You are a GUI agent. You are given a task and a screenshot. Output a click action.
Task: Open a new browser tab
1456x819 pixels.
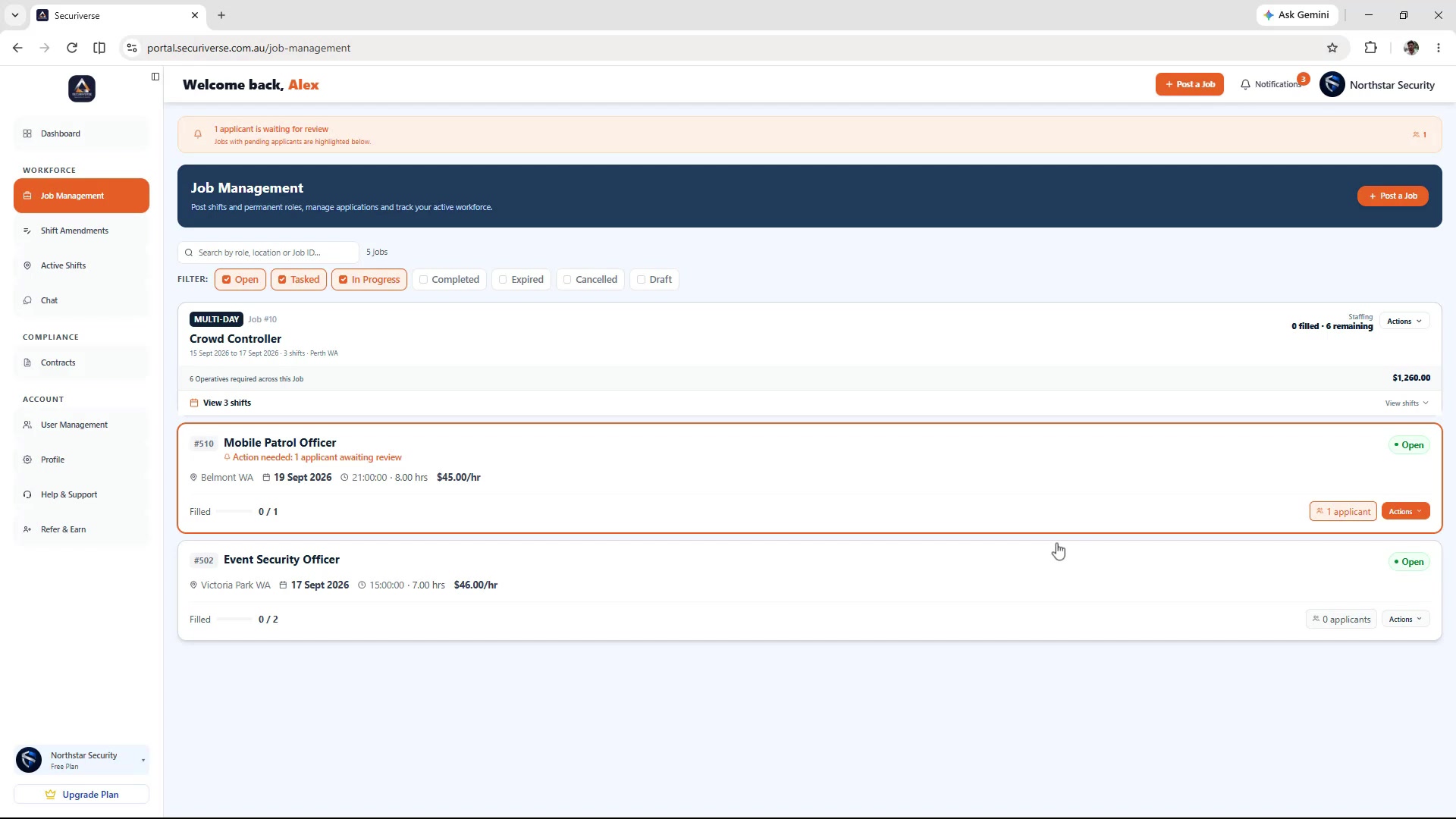pos(221,15)
